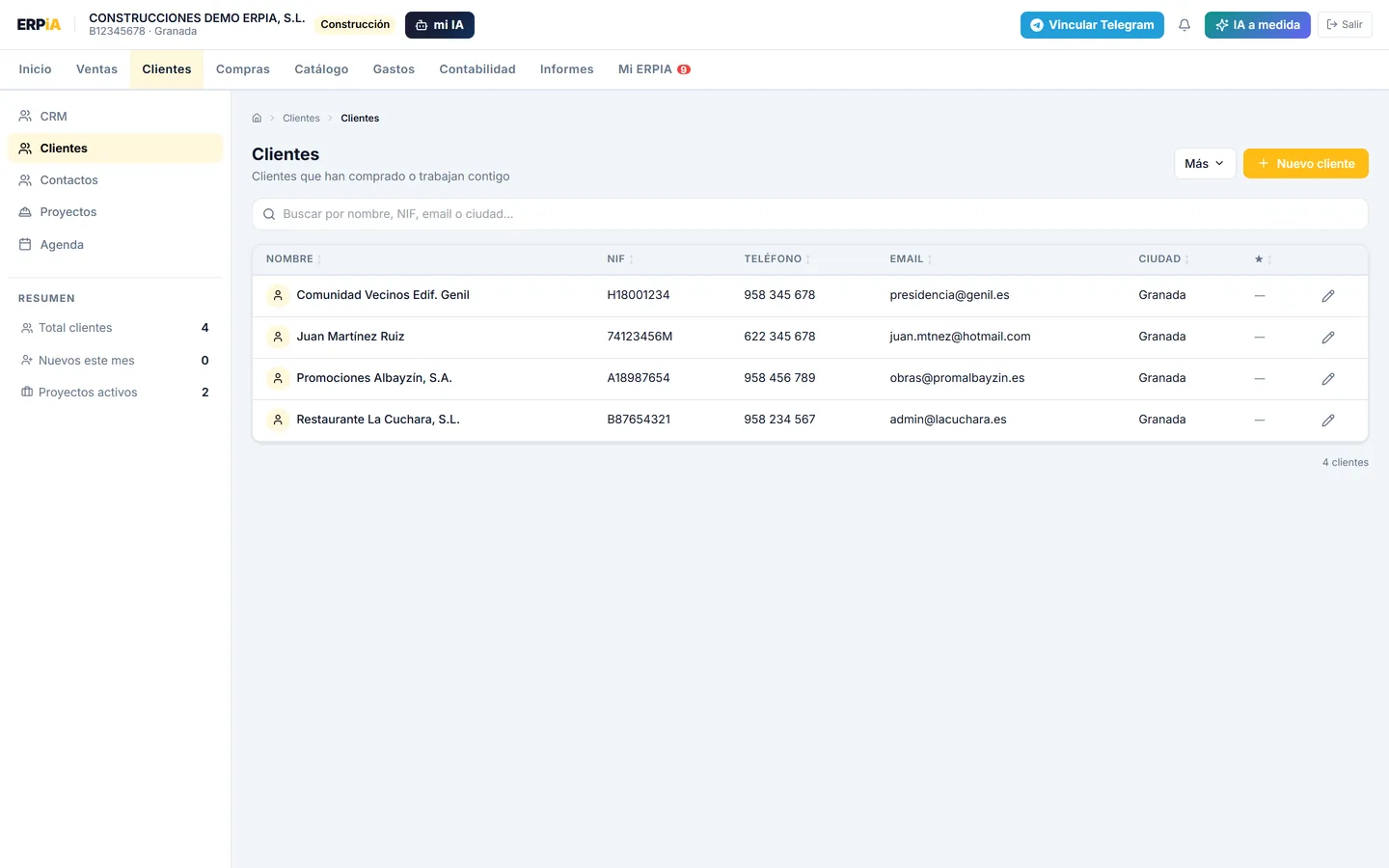Click the avatar icon for Comunidad Vecinos Edif. Genil
The image size is (1389, 868).
pyautogui.click(x=278, y=295)
